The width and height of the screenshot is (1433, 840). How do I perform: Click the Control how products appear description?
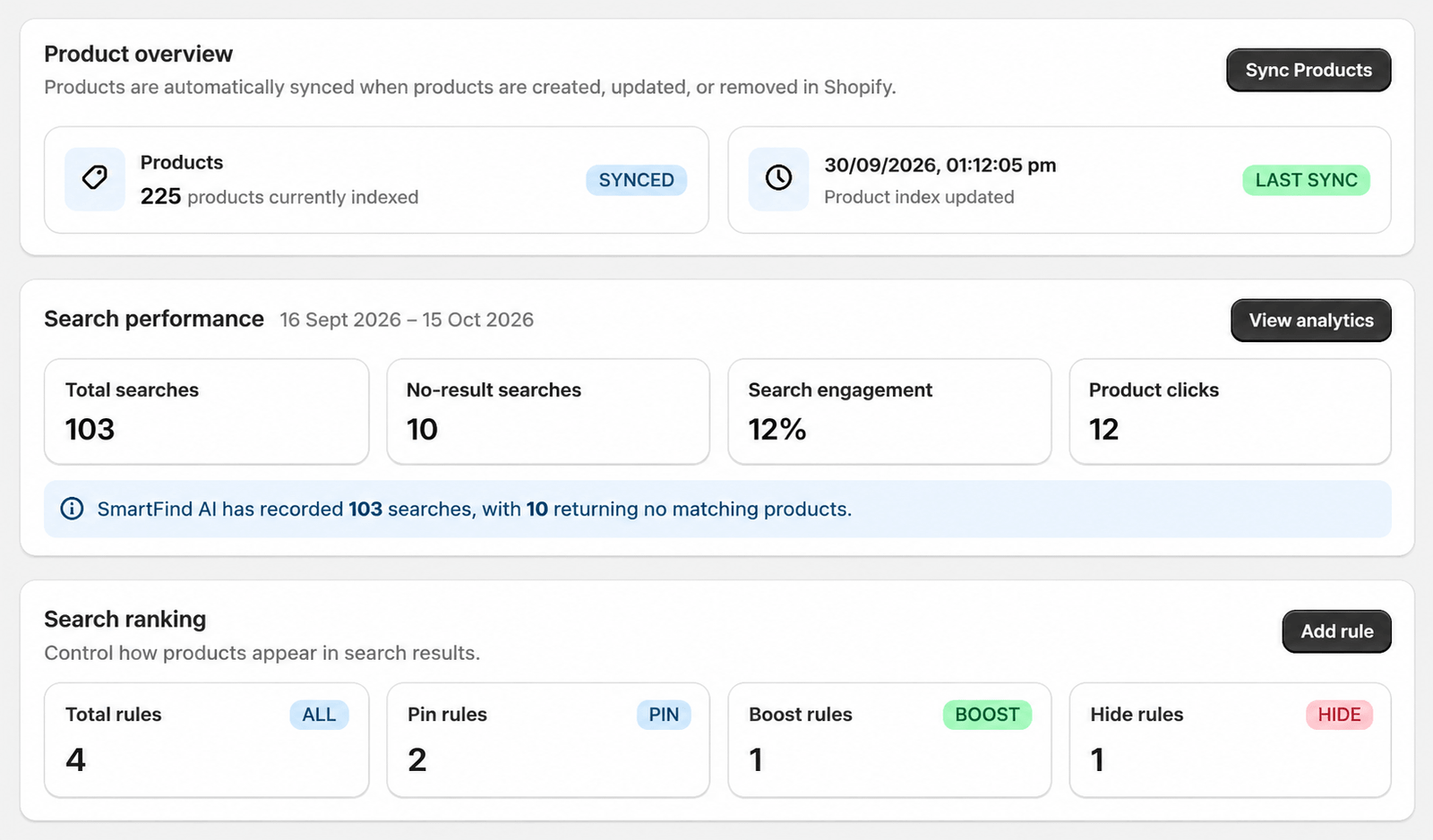(262, 653)
